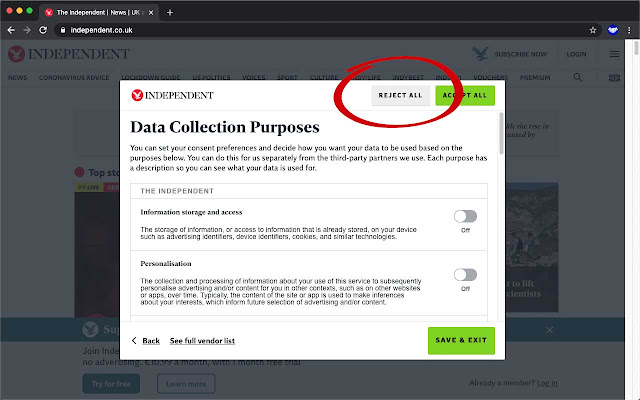The height and width of the screenshot is (400, 640).
Task: Click the Try for free button
Action: click(111, 384)
